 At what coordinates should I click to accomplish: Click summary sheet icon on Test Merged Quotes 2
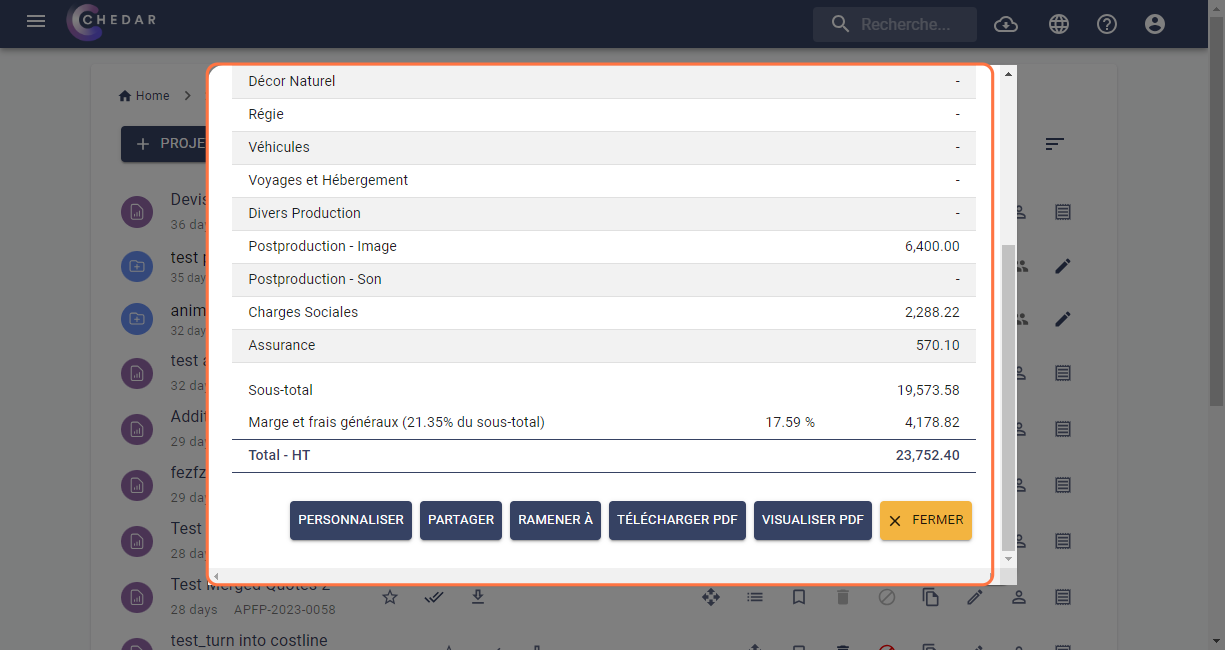1063,597
